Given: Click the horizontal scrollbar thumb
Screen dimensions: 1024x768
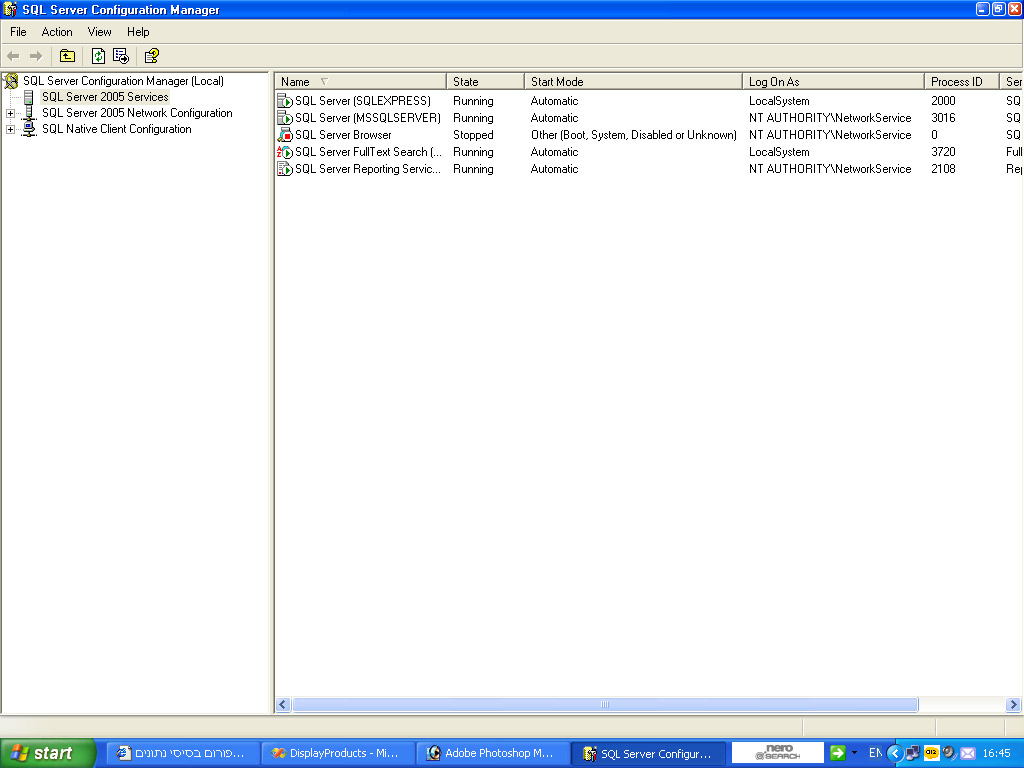Looking at the screenshot, I should (605, 705).
